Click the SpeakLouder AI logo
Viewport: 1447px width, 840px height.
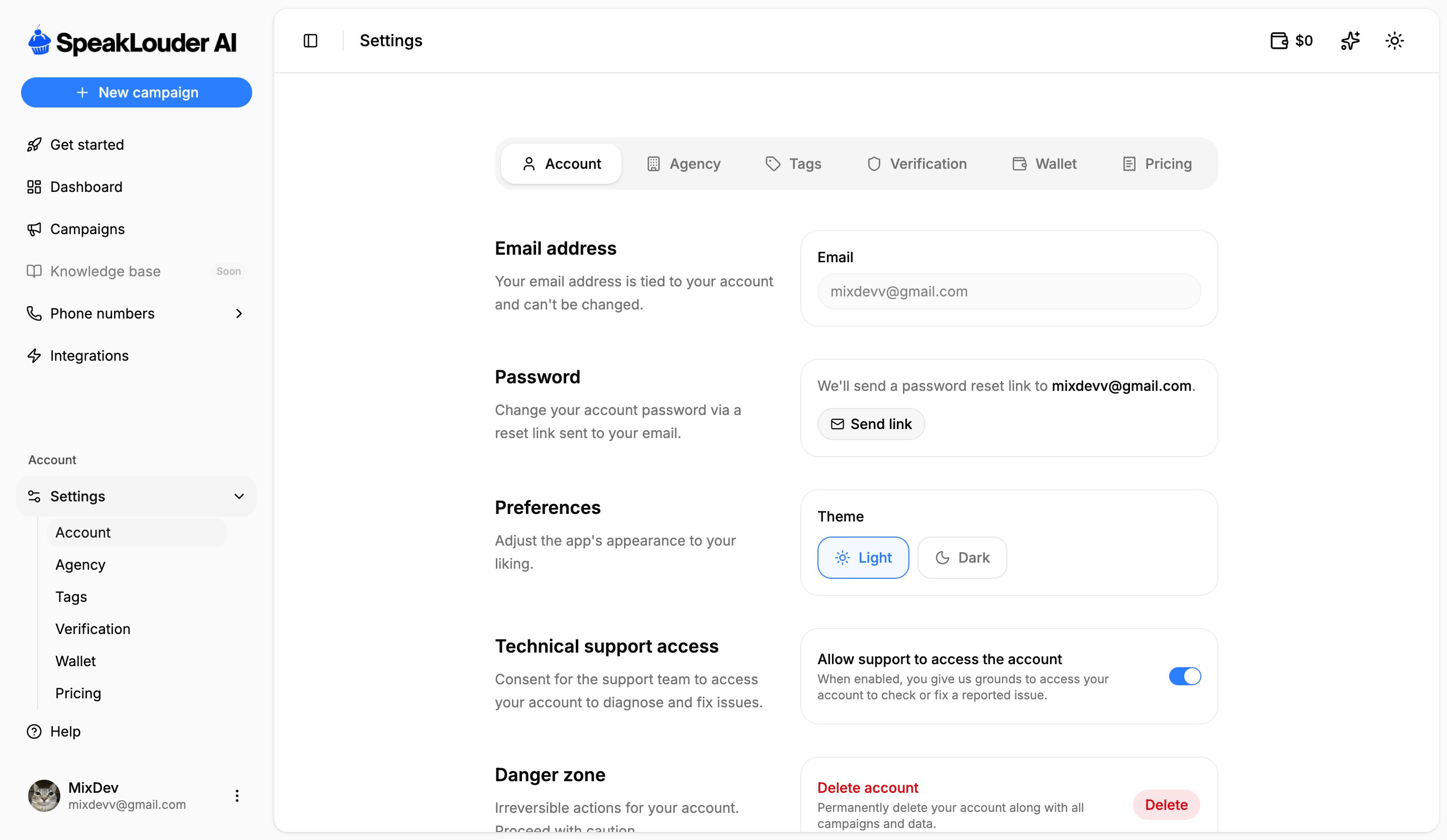(x=132, y=42)
